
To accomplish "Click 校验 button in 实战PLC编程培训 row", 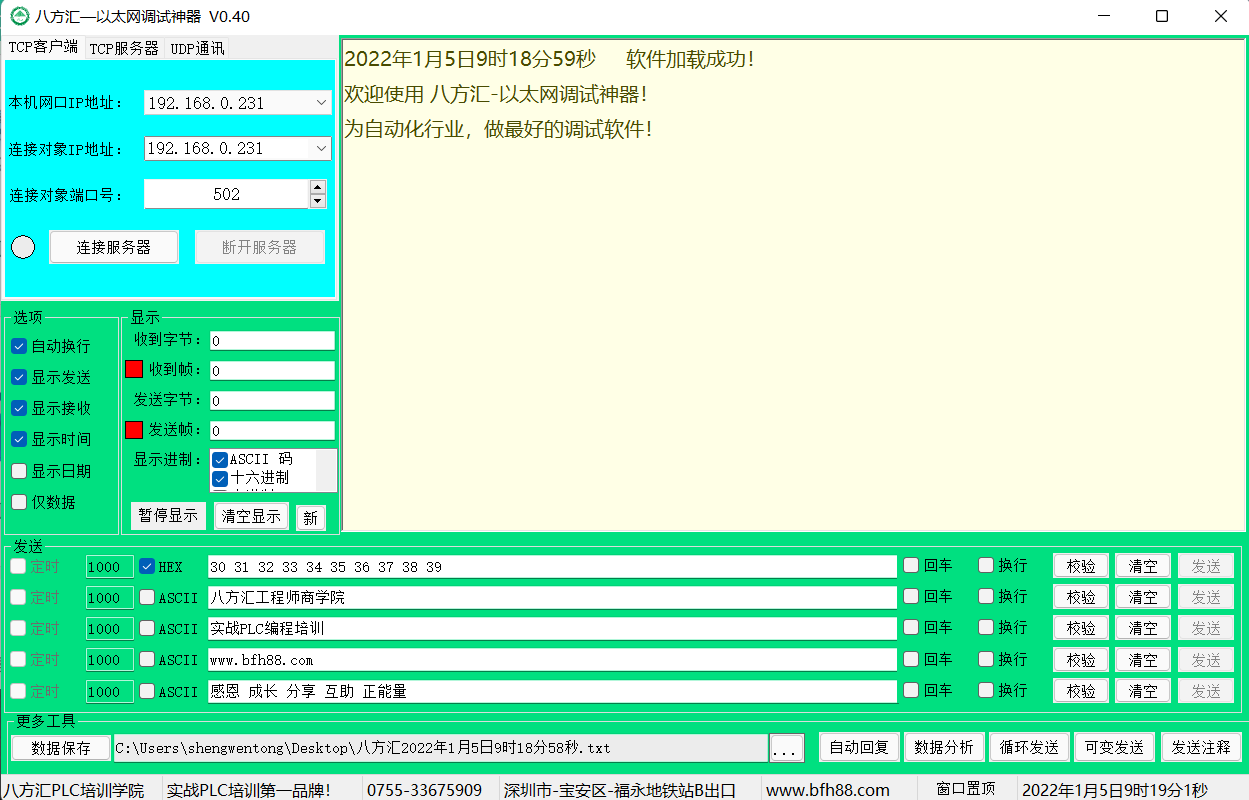I will tap(1081, 628).
